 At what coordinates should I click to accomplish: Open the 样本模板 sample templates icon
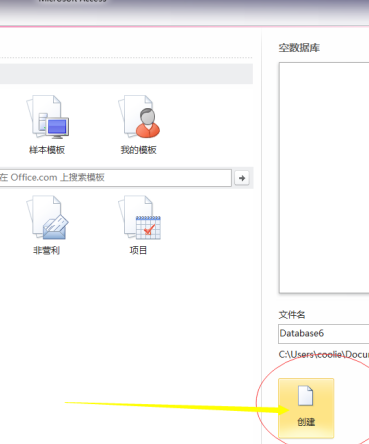pyautogui.click(x=47, y=125)
